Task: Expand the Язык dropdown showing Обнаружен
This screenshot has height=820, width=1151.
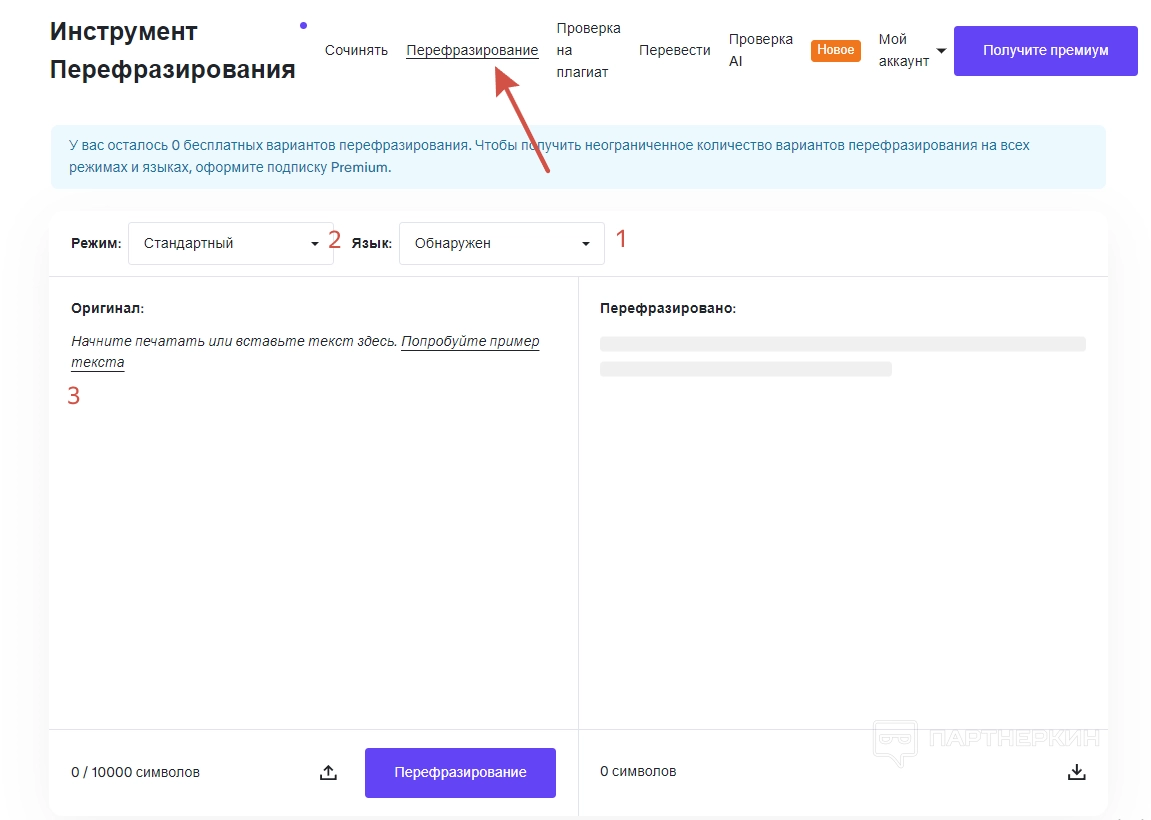Action: click(x=501, y=243)
